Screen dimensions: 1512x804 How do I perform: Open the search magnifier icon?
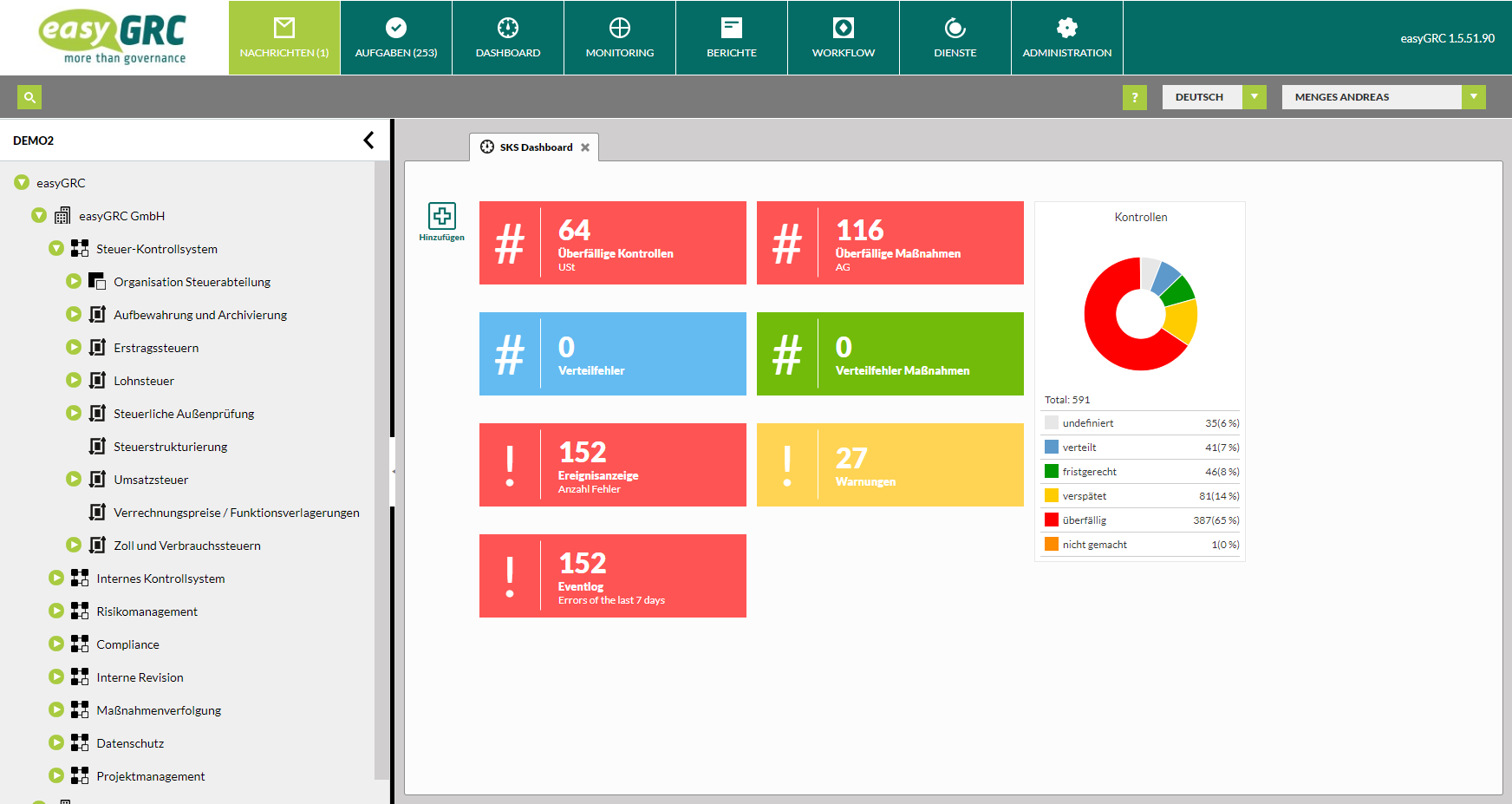(x=29, y=97)
